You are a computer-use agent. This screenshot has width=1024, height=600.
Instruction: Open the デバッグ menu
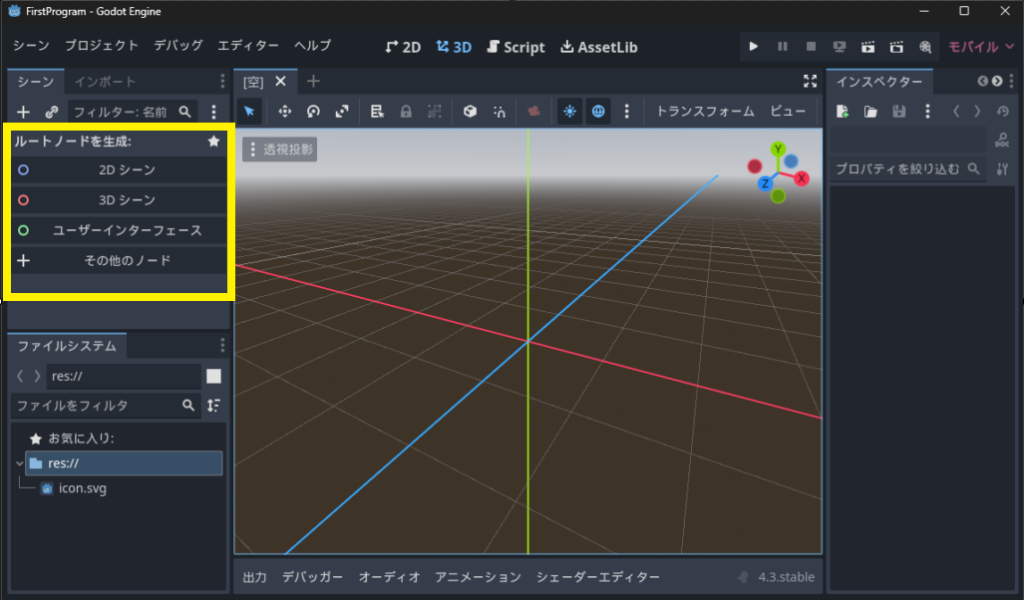coord(178,46)
